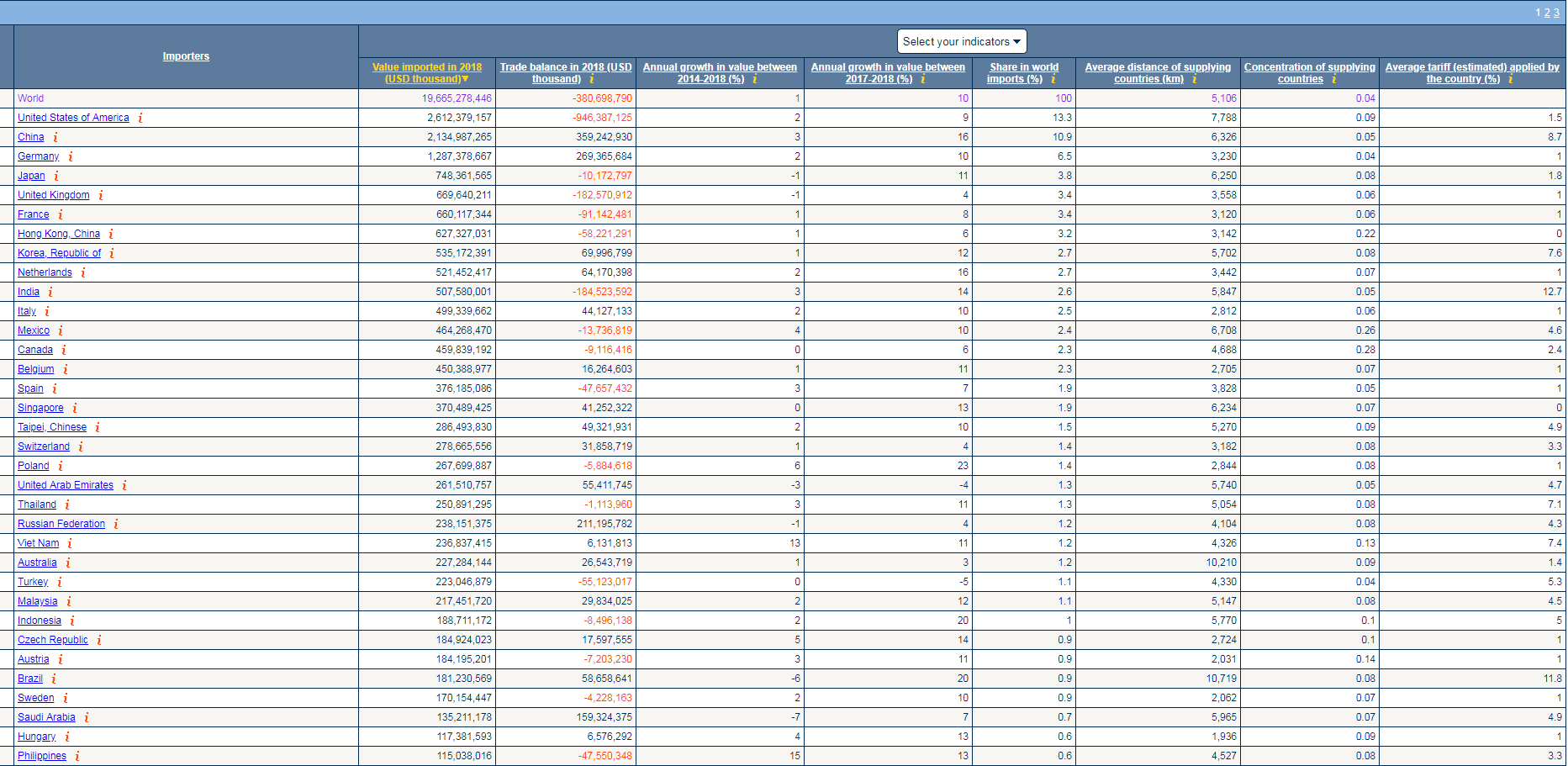Sort by Trade balance in 2018 header
This screenshot has width=1568, height=766.
565,73
